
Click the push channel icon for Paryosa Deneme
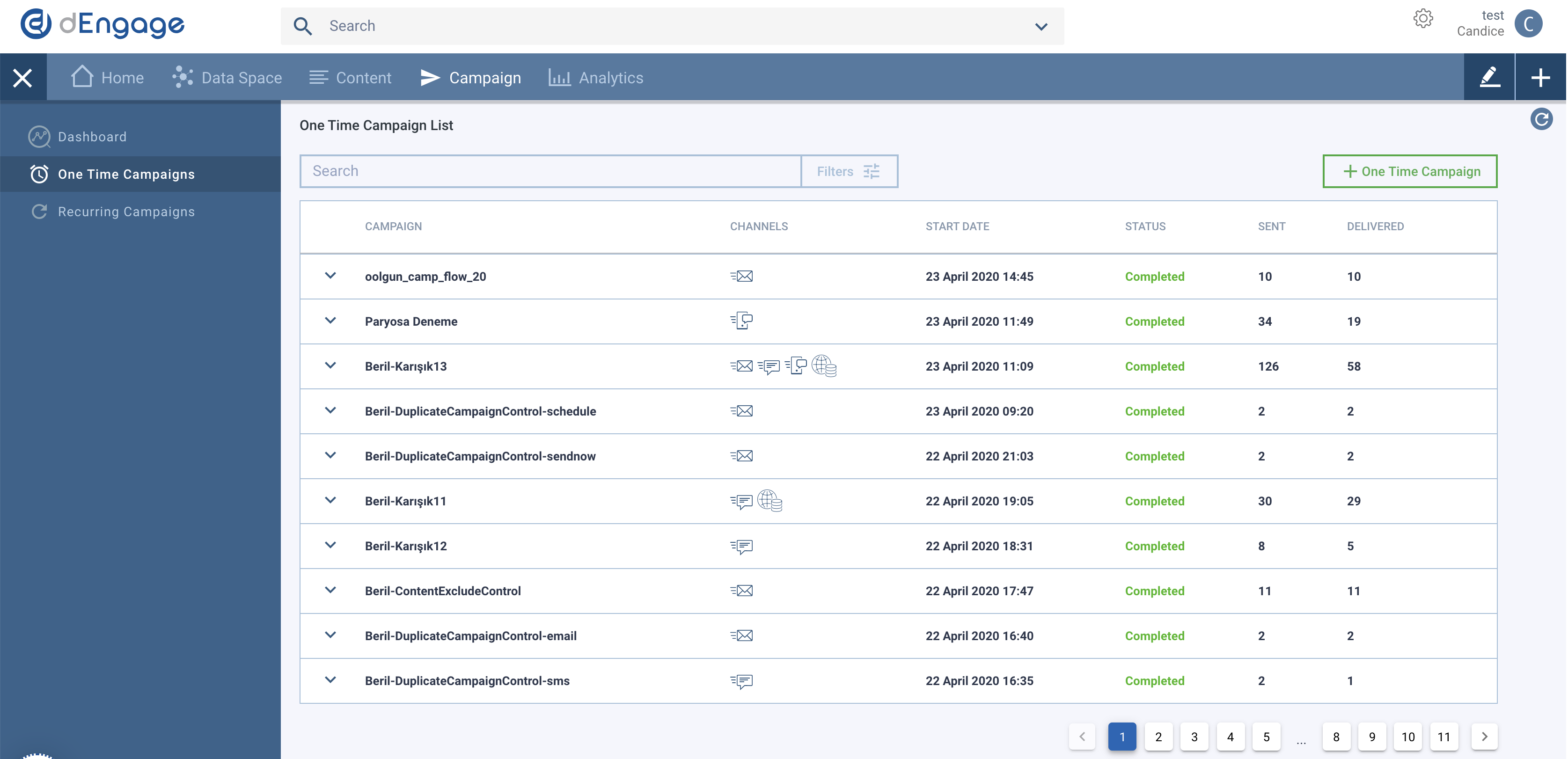coord(741,321)
